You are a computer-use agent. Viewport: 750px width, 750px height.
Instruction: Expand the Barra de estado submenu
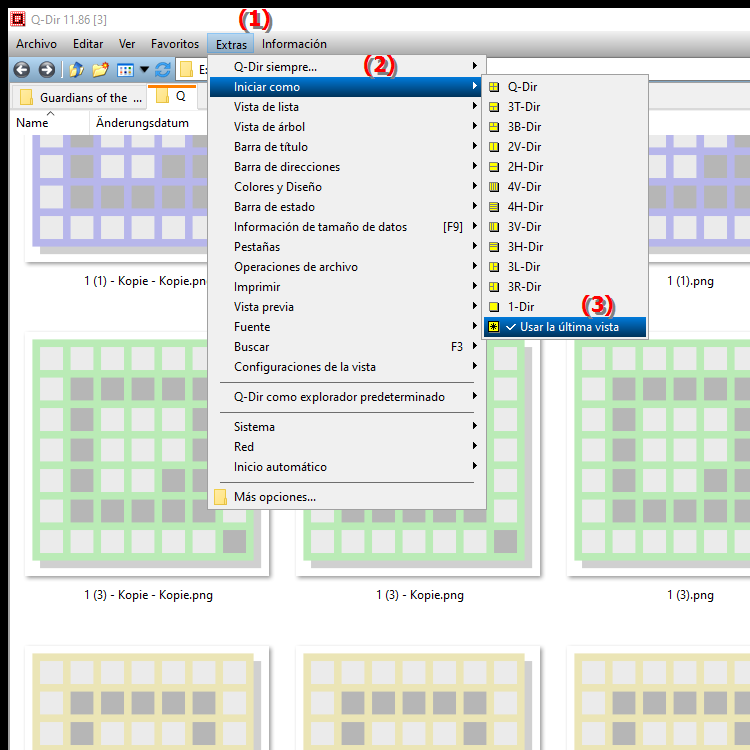348,207
